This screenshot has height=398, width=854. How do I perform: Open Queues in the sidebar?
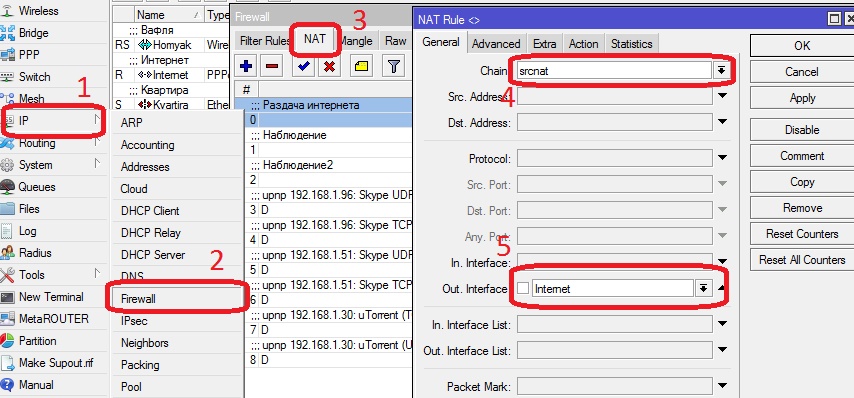(x=37, y=187)
